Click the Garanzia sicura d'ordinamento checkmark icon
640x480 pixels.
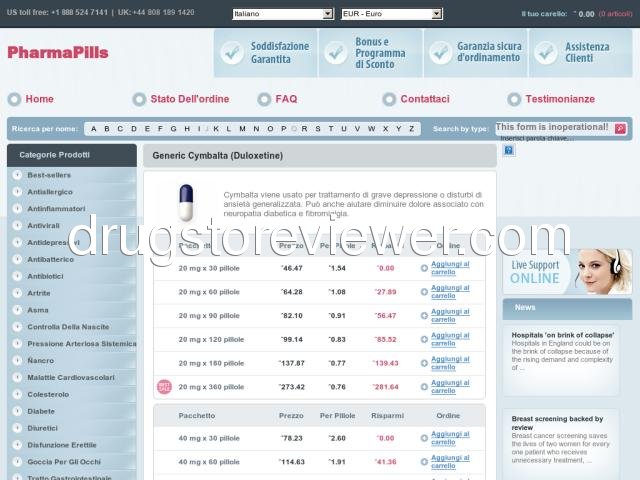(x=441, y=53)
